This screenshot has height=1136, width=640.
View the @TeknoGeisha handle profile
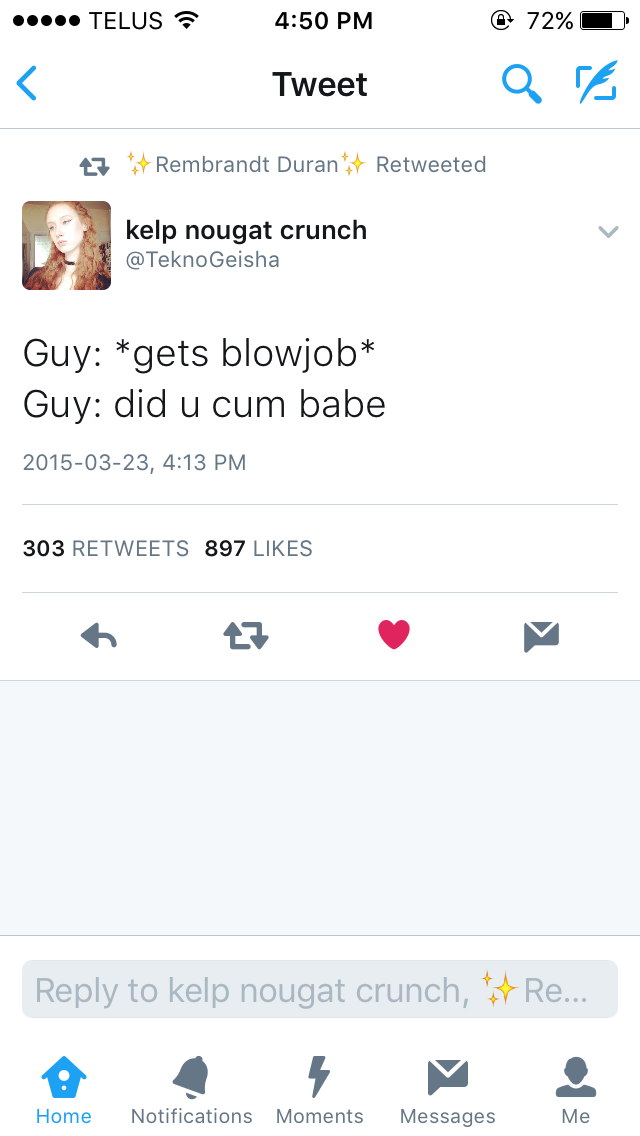(x=202, y=260)
